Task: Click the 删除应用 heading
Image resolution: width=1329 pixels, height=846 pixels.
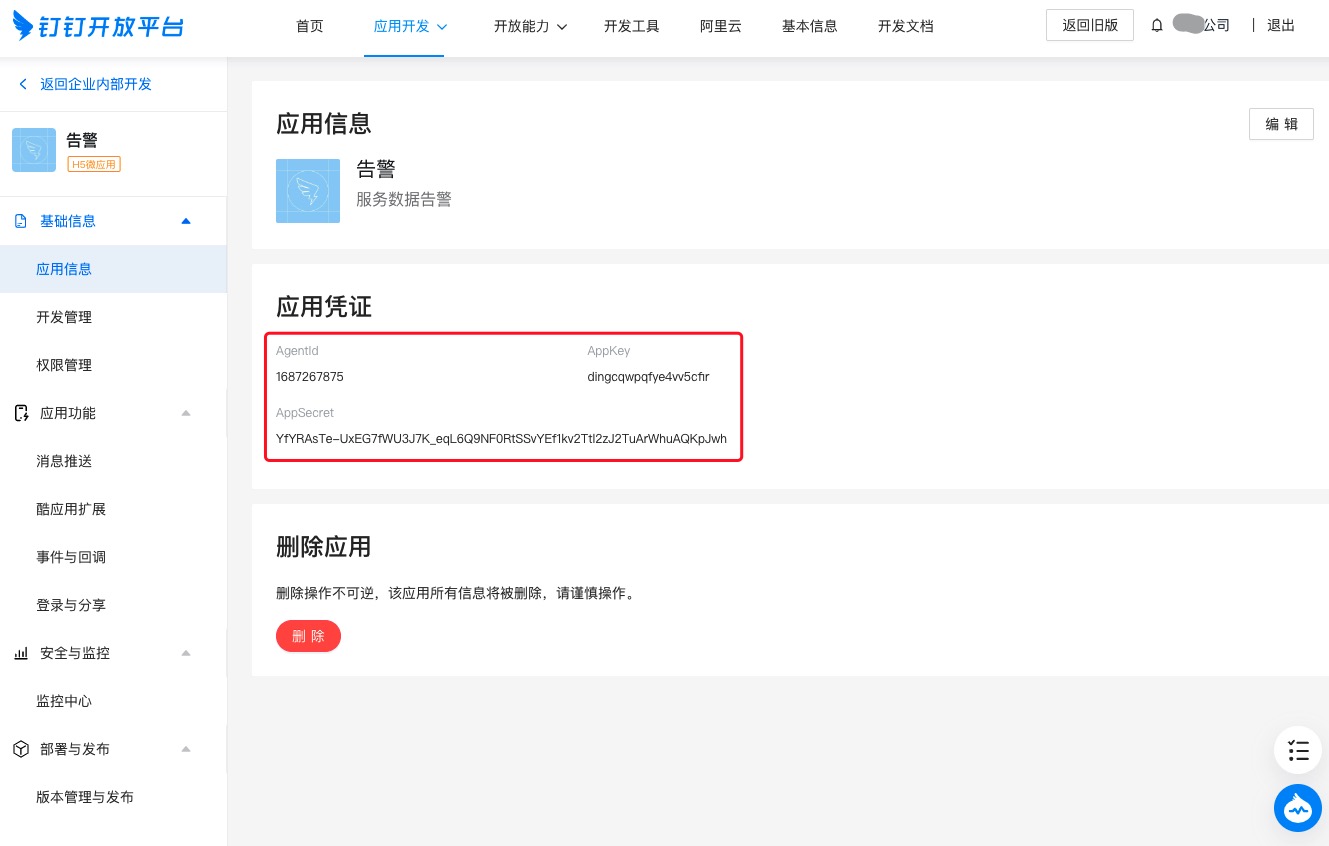Action: coord(324,547)
